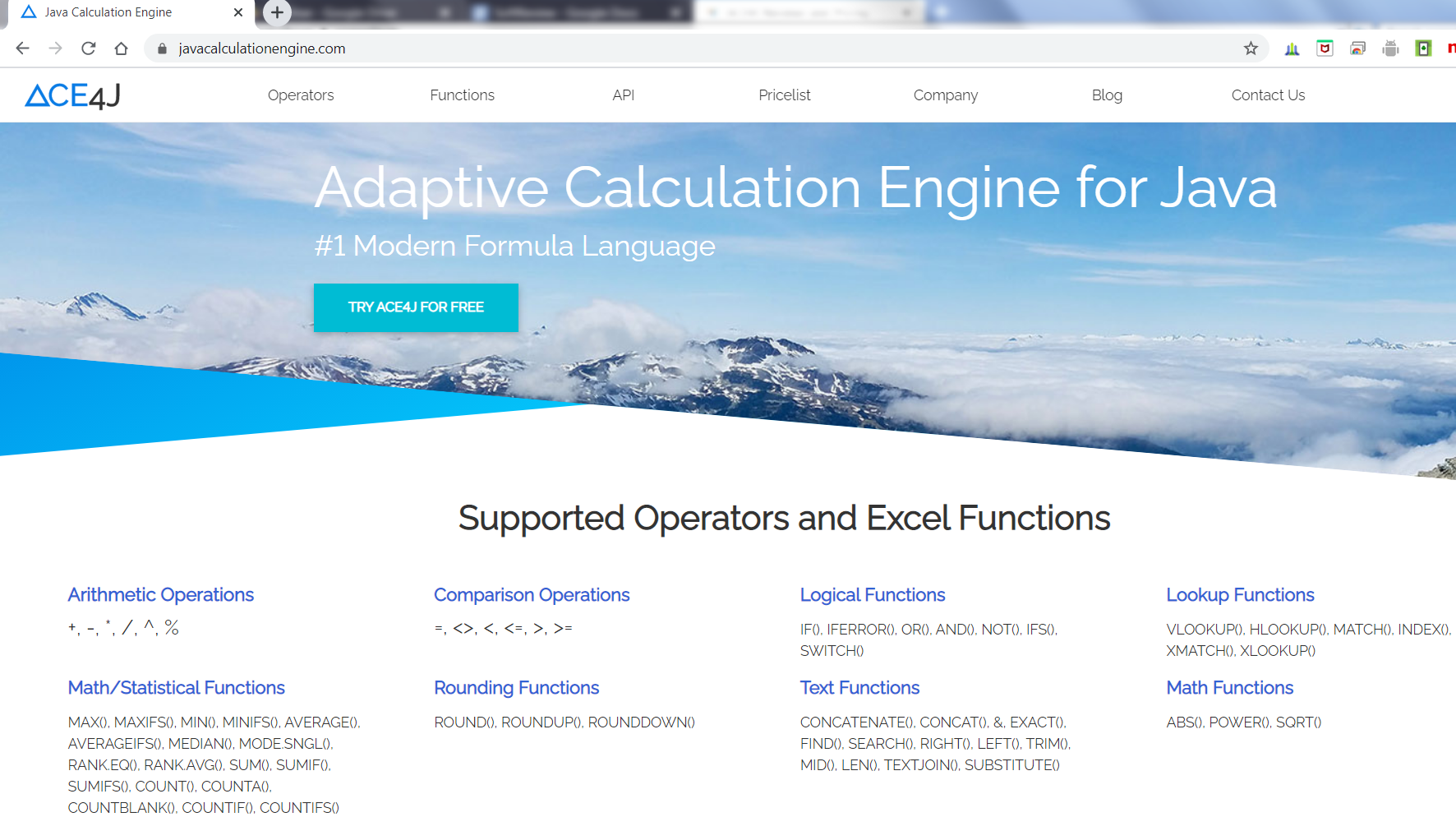
Task: Open the Chrome windows extension icon
Action: (x=1357, y=48)
